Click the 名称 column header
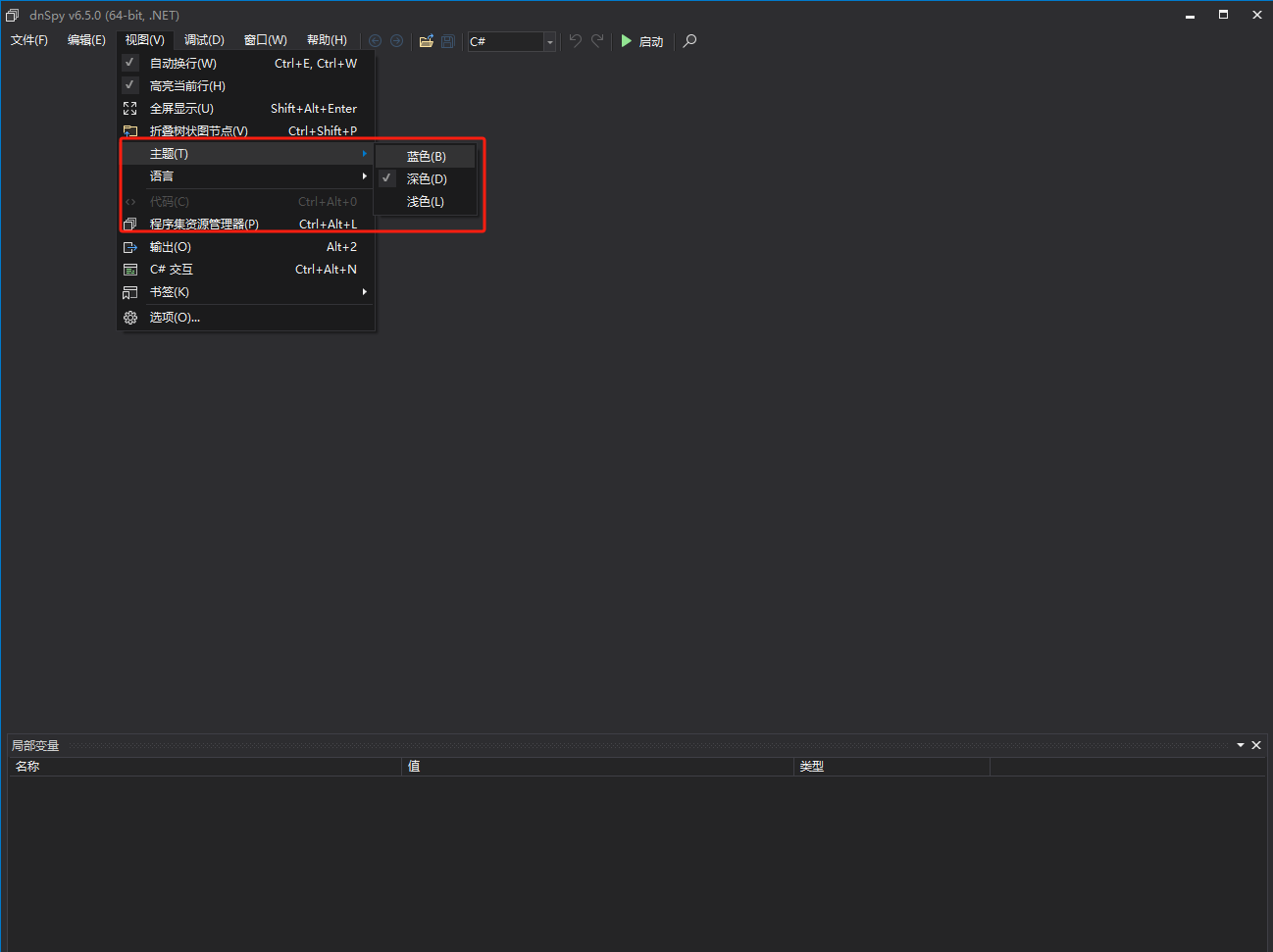This screenshot has width=1273, height=952. tap(206, 767)
